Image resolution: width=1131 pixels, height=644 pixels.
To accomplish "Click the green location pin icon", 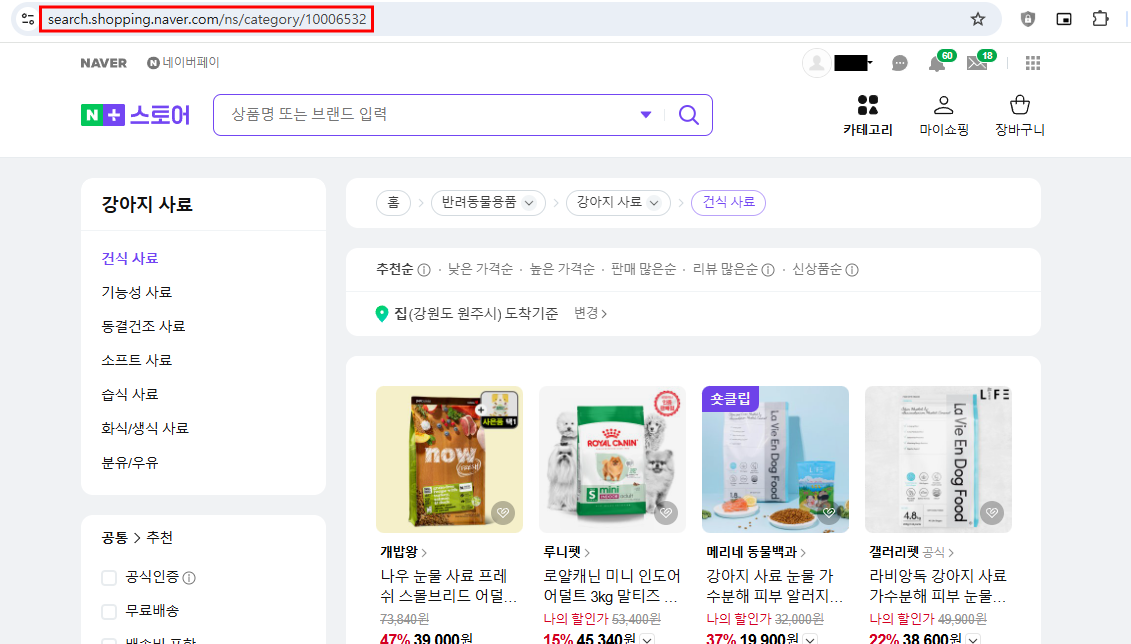I will 382,314.
